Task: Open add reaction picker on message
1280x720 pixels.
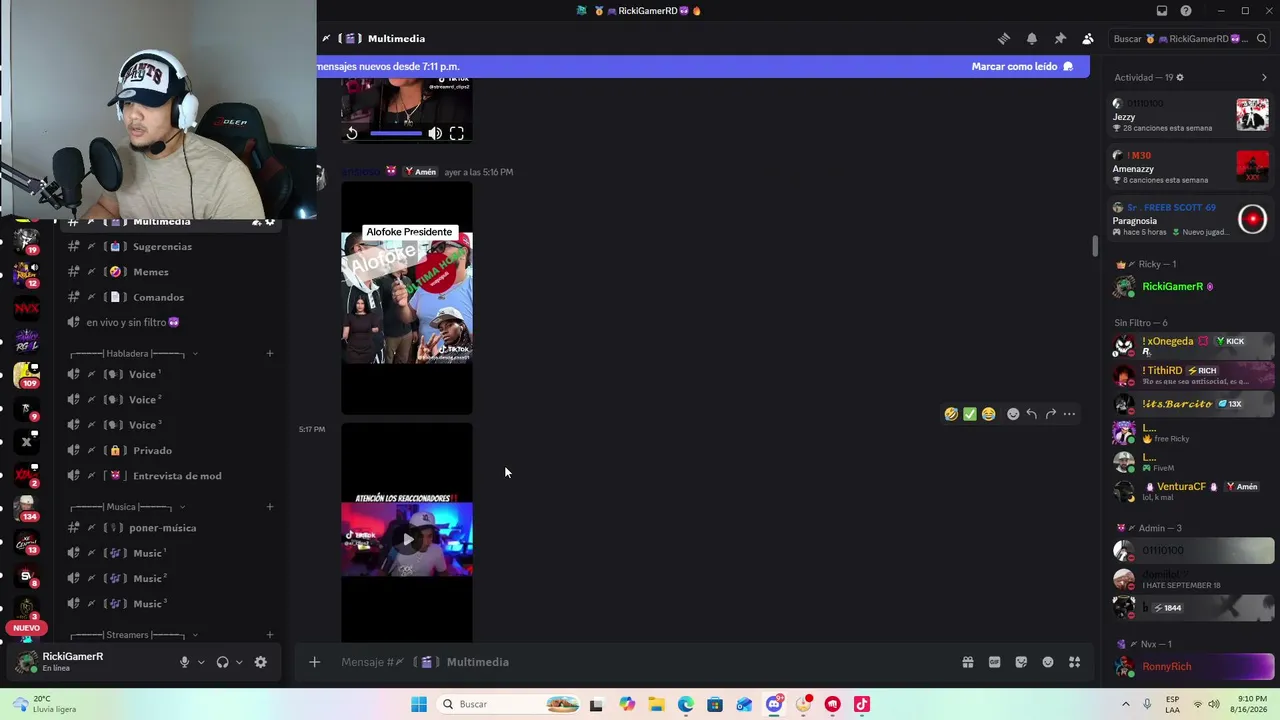Action: coord(1013,414)
